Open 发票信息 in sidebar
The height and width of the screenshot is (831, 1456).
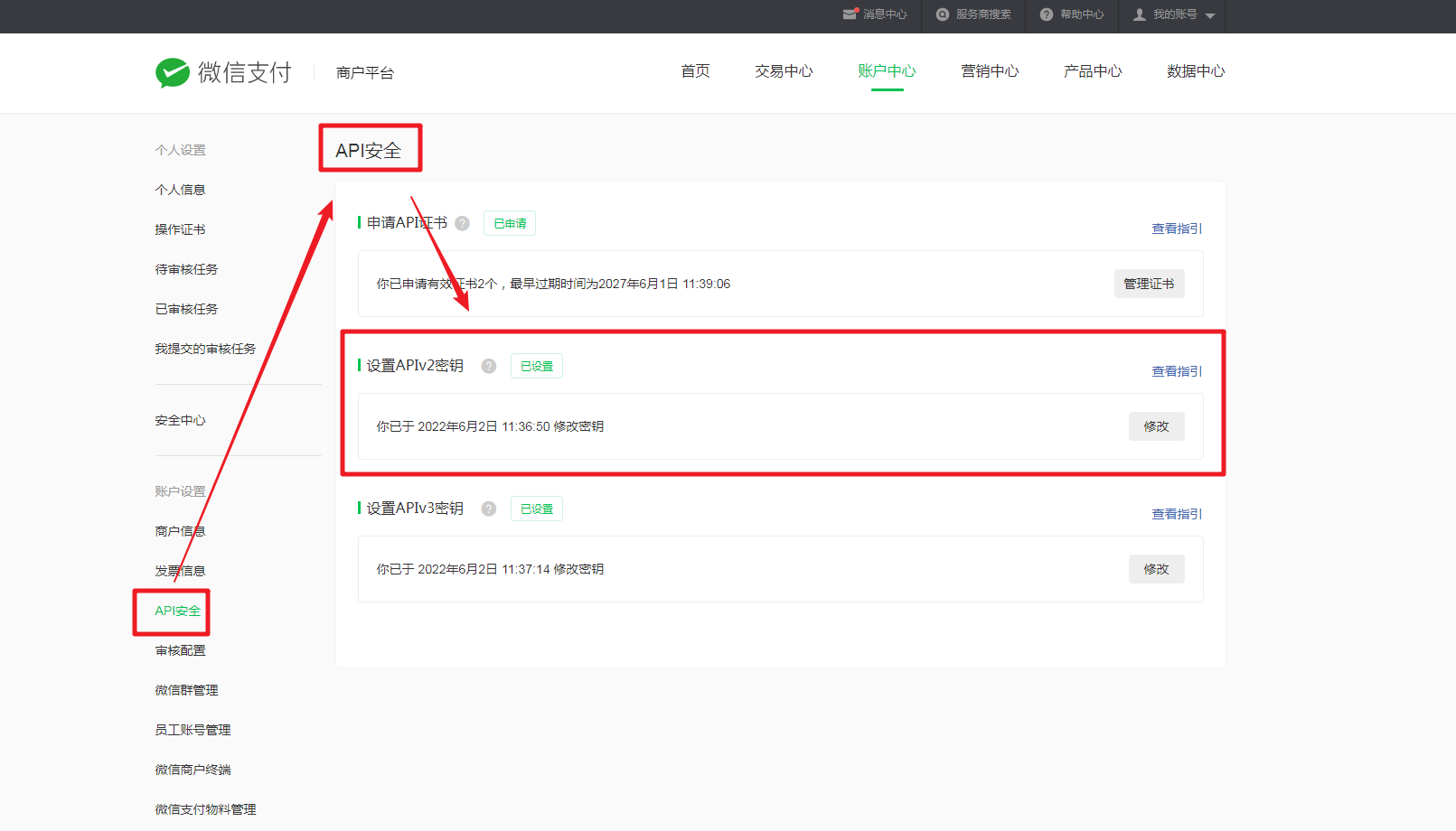click(x=180, y=571)
